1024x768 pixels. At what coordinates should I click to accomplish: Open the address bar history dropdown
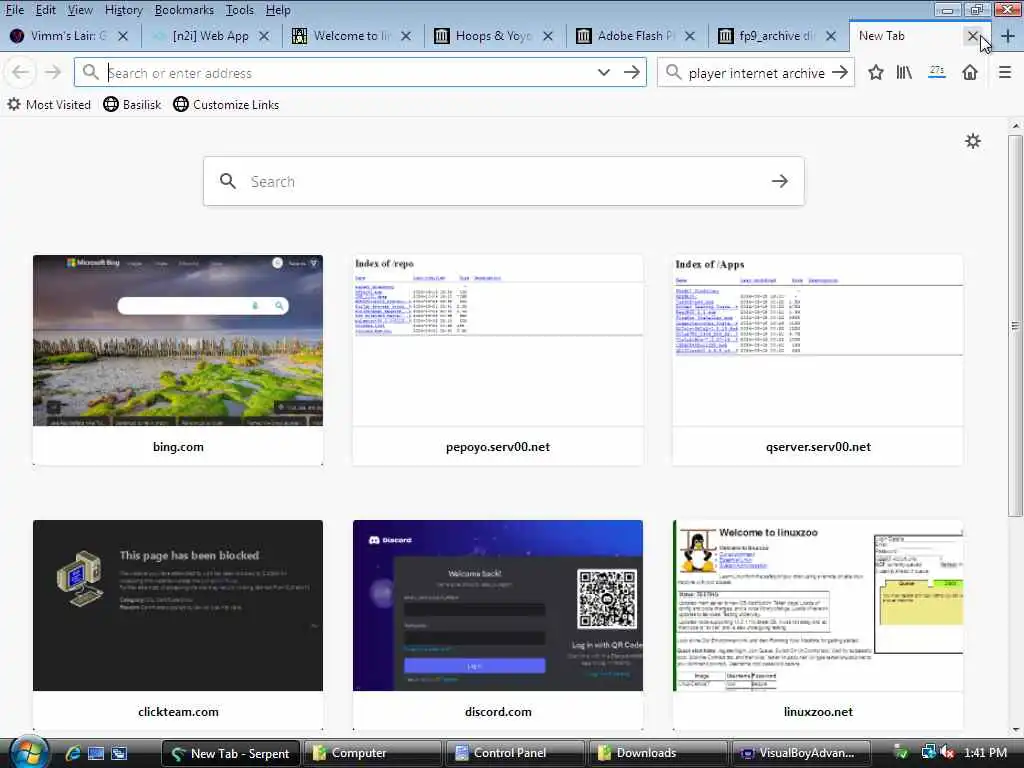[603, 72]
